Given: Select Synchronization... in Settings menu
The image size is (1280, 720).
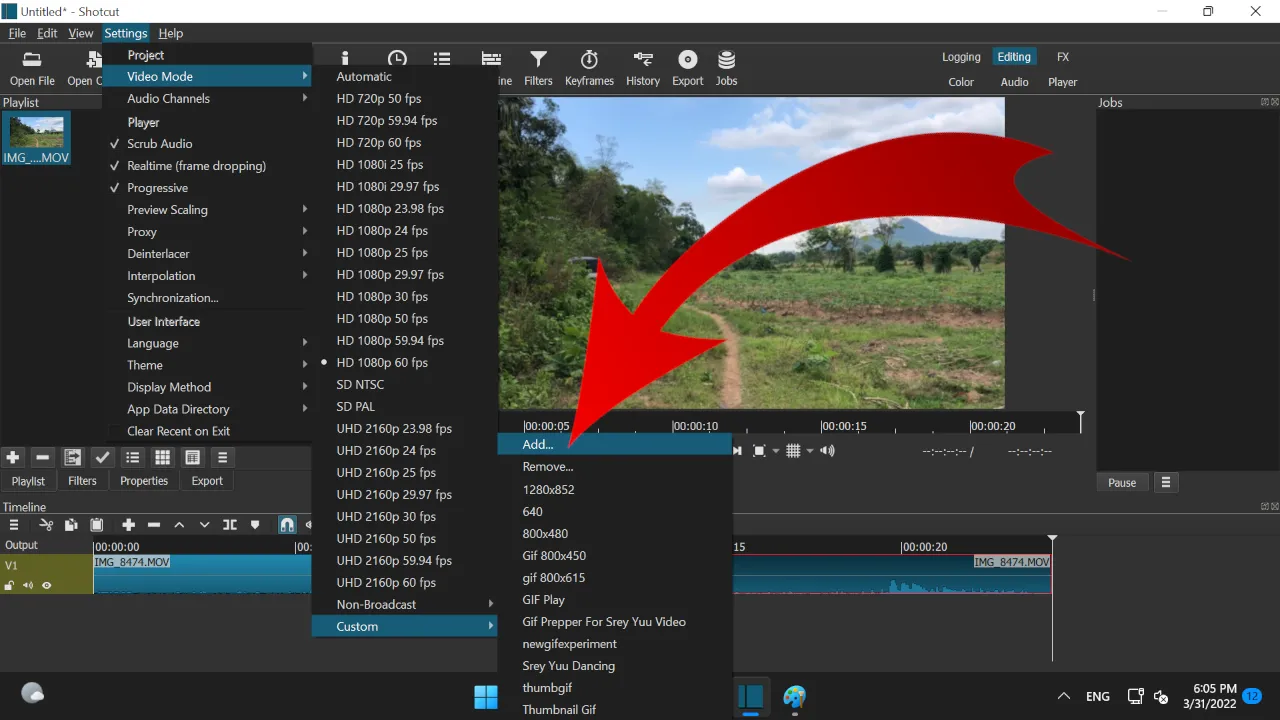Looking at the screenshot, I should (x=207, y=298).
